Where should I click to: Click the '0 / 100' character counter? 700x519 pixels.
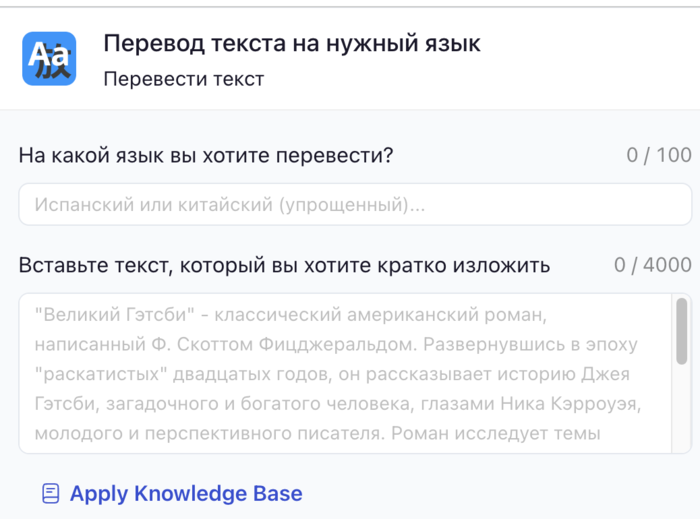pos(658,155)
